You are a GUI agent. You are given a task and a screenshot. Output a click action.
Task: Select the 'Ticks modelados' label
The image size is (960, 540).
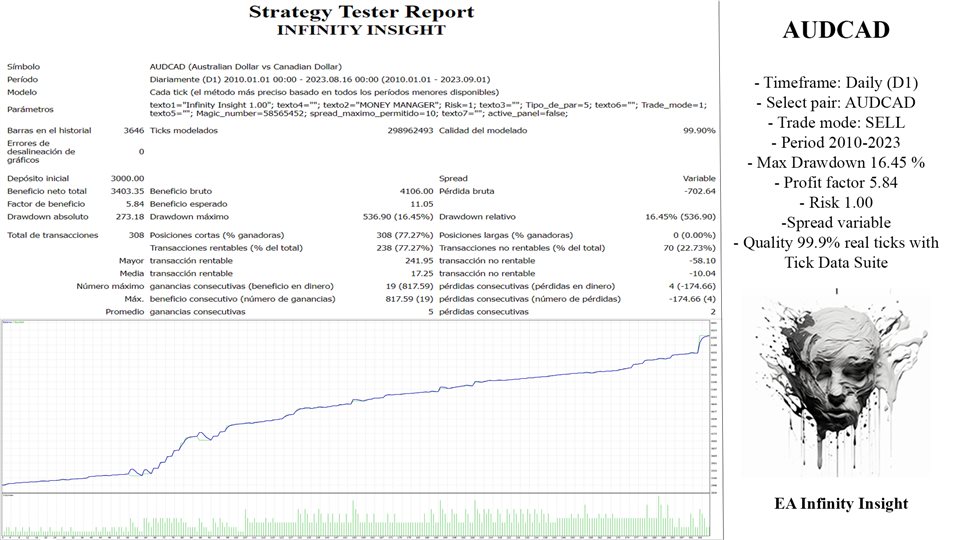click(x=184, y=130)
